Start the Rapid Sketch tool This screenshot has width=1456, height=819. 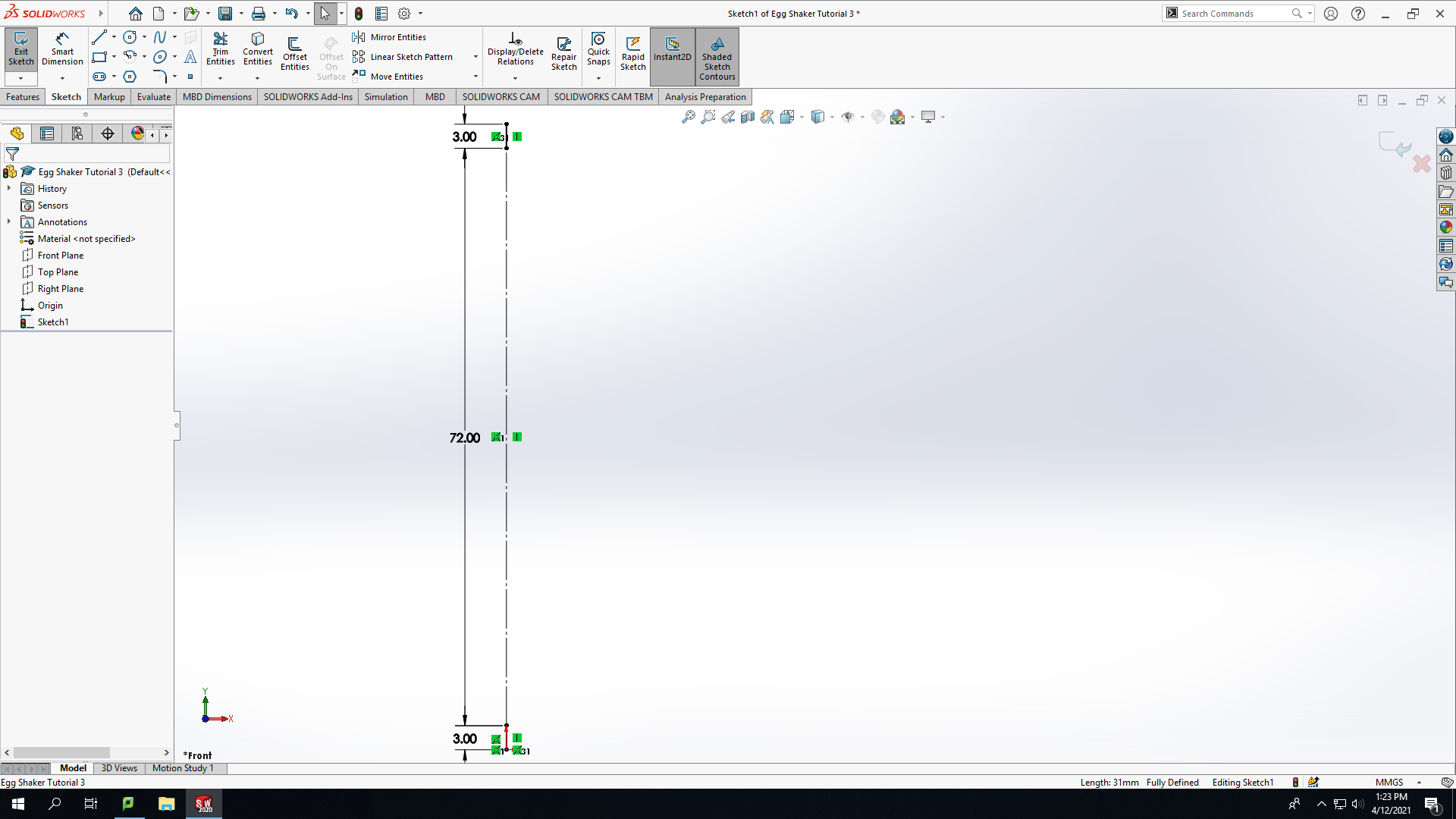point(633,53)
